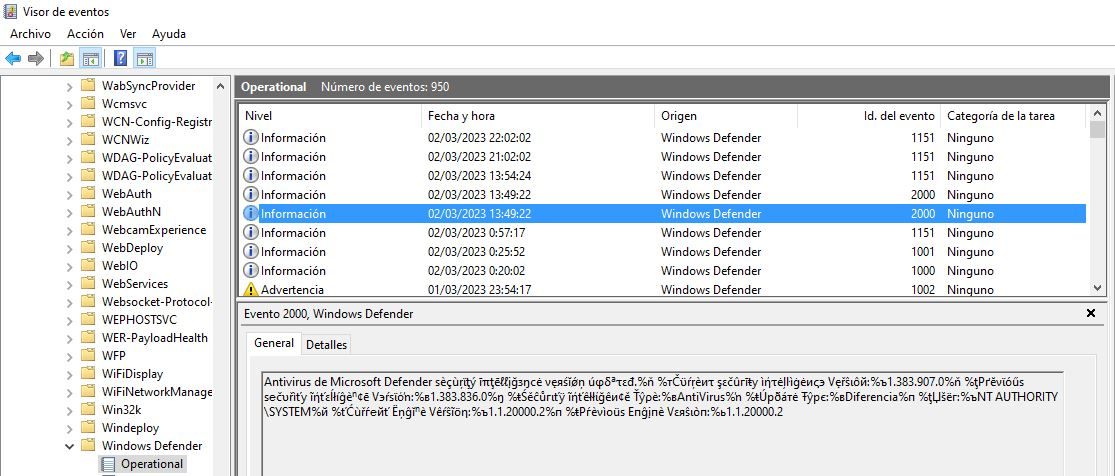The image size is (1115, 476).
Task: Select the WebAuthN folder in tree
Action: (131, 211)
